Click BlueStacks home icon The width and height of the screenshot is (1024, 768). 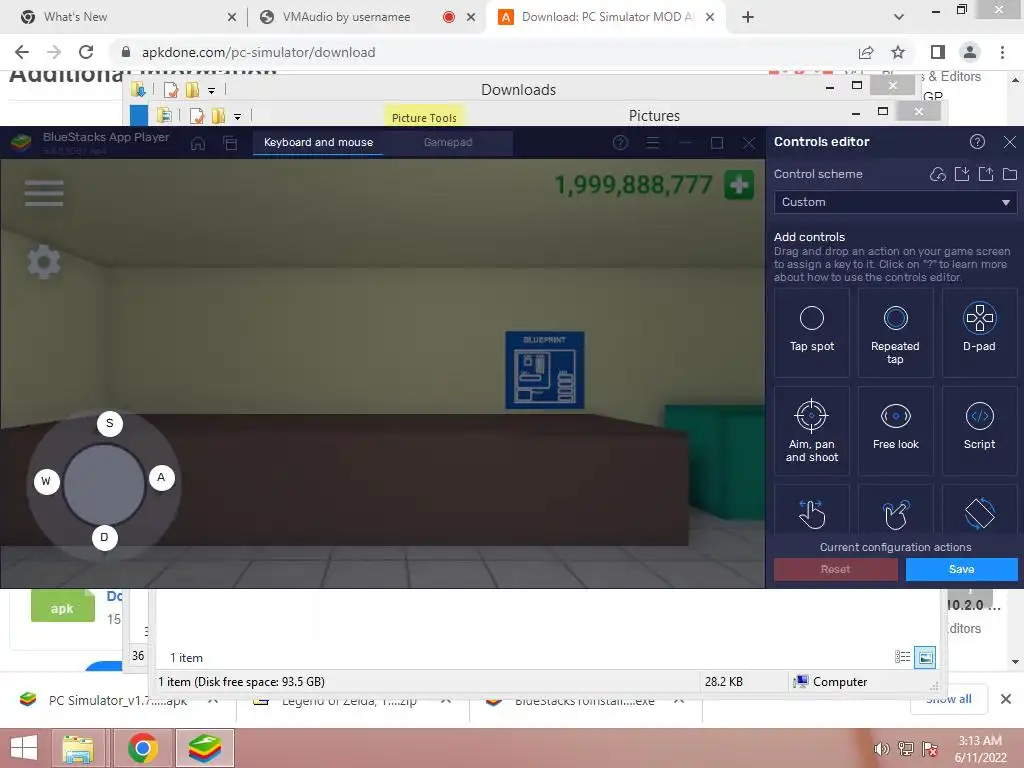tap(198, 142)
